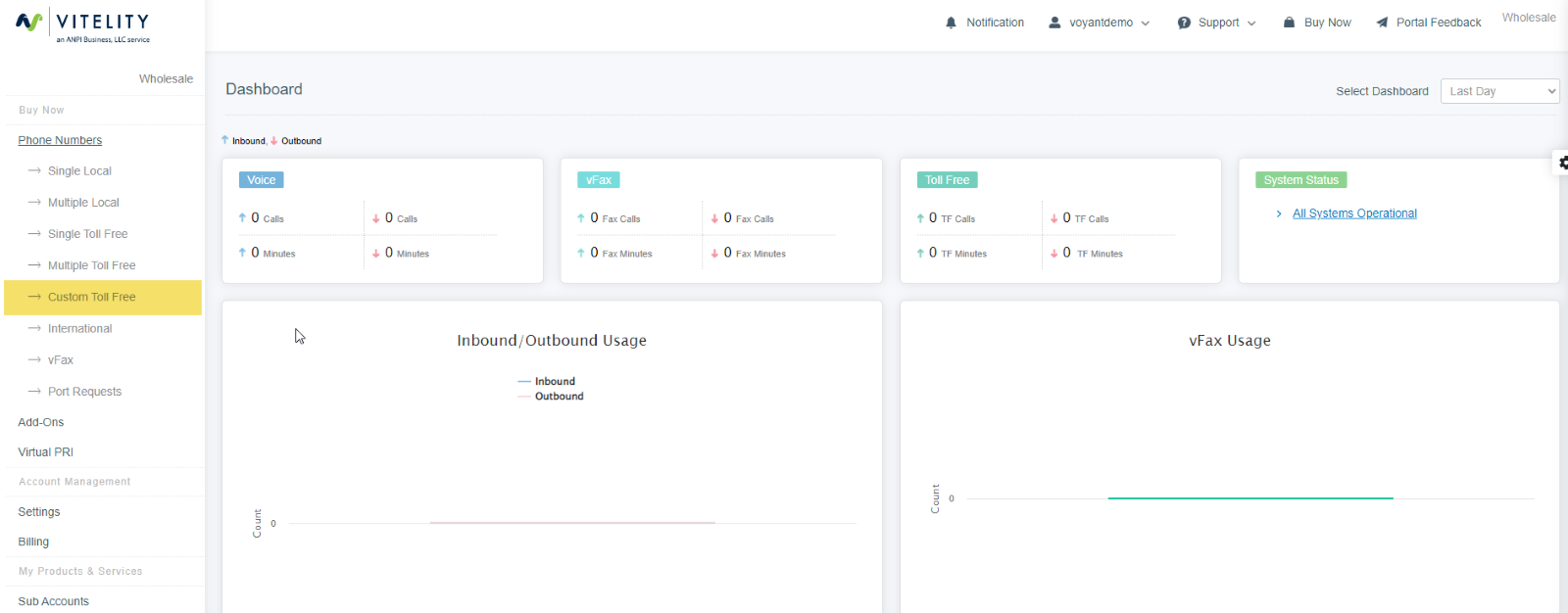Open the Billing menu item
Image resolution: width=1568 pixels, height=613 pixels.
(33, 542)
